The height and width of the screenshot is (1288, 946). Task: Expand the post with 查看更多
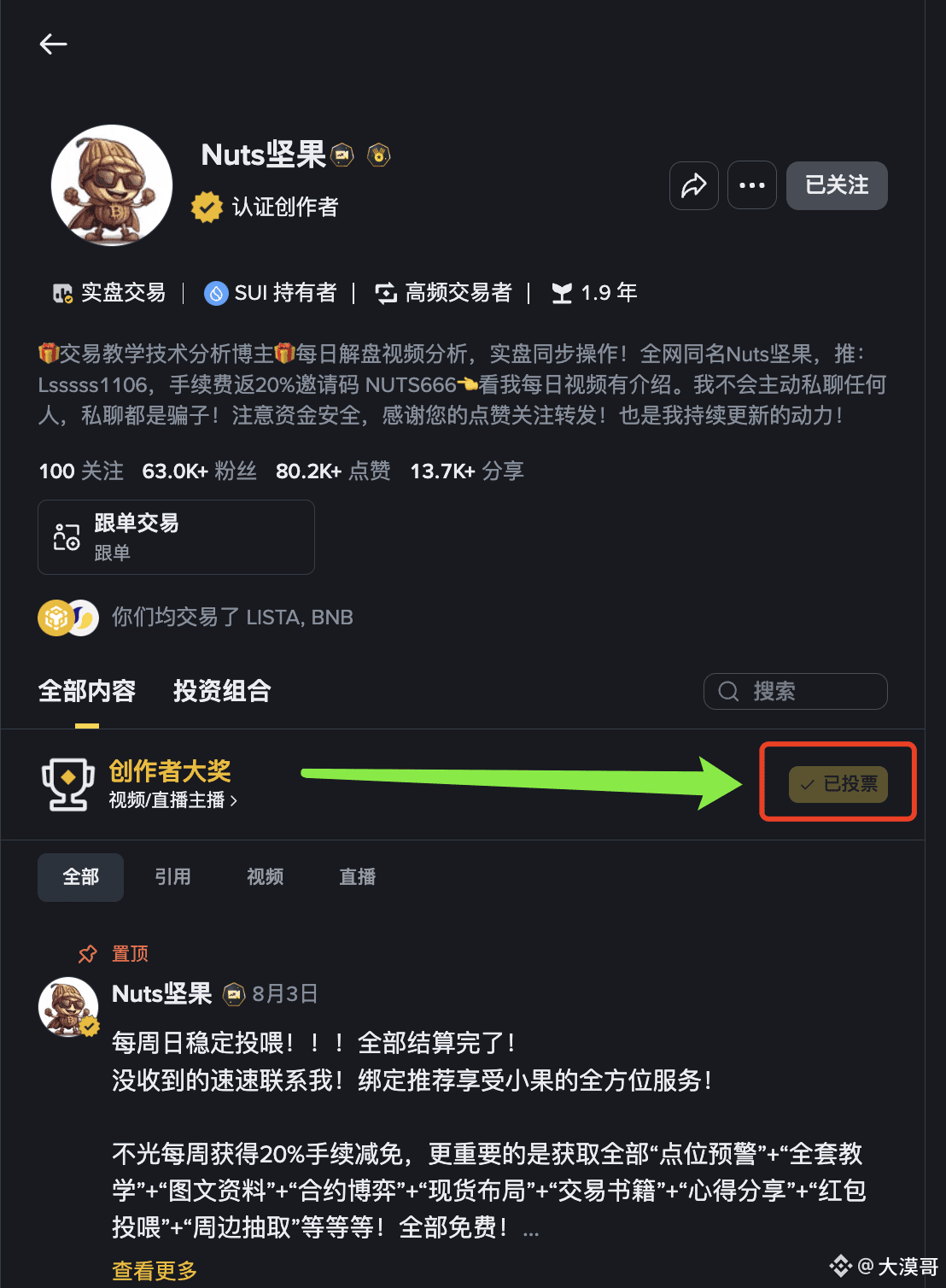pyautogui.click(x=155, y=1270)
